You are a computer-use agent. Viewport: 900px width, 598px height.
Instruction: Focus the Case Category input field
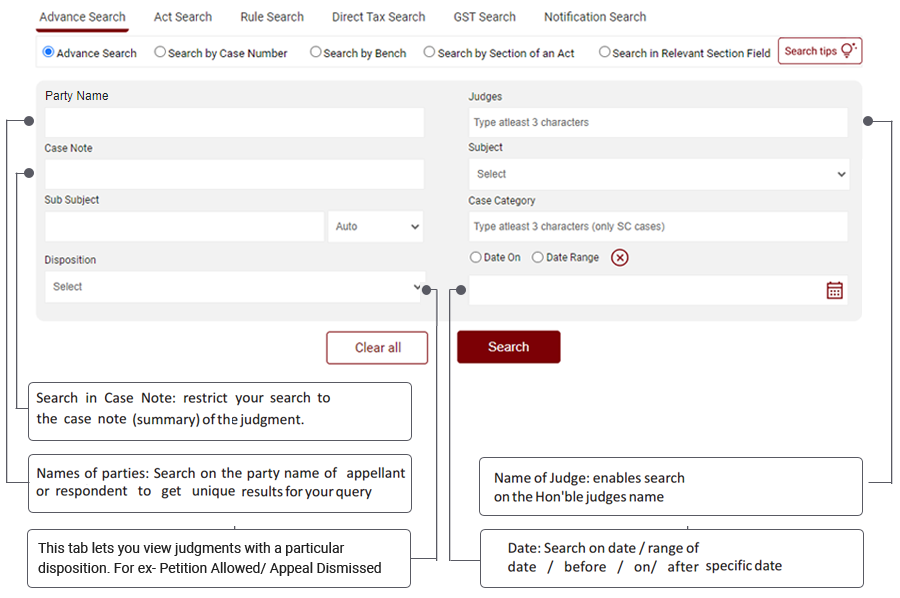[x=658, y=226]
